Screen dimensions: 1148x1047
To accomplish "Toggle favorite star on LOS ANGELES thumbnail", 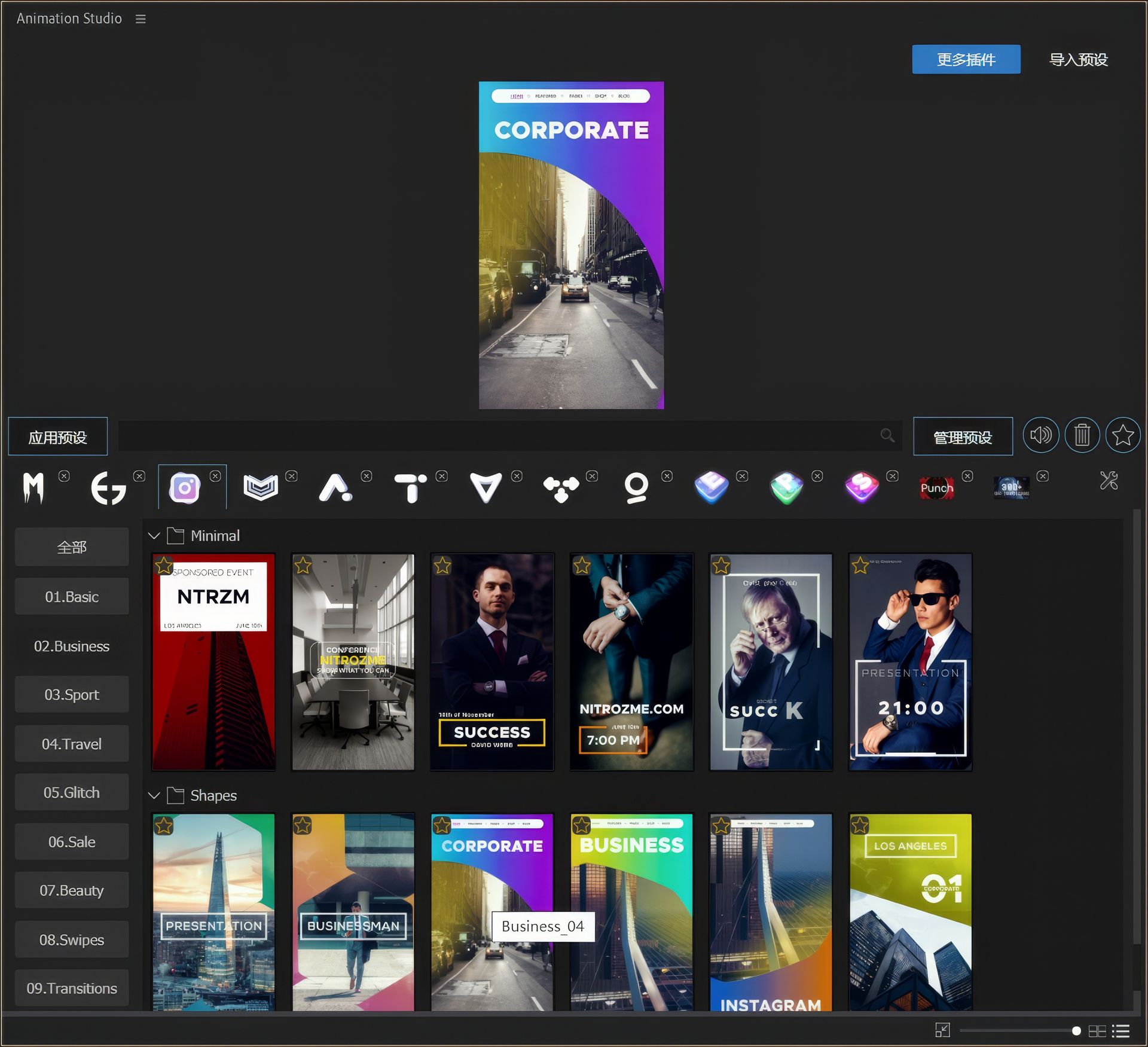I will click(860, 825).
